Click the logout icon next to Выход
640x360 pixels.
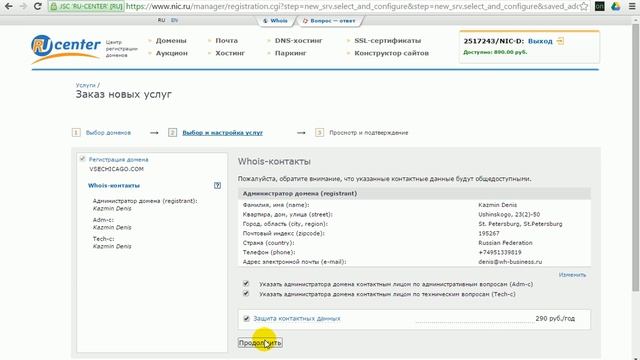[560, 41]
